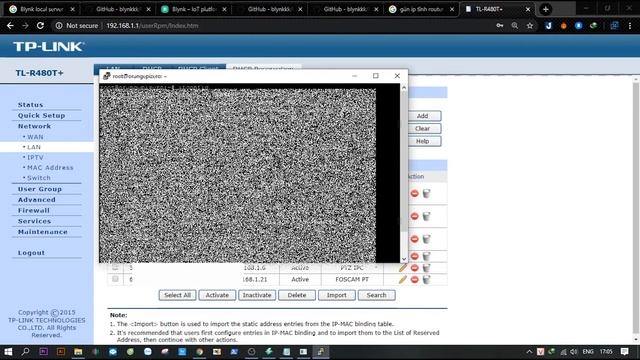Close the Blynk local server tab
The width and height of the screenshot is (640, 360).
(72, 9)
